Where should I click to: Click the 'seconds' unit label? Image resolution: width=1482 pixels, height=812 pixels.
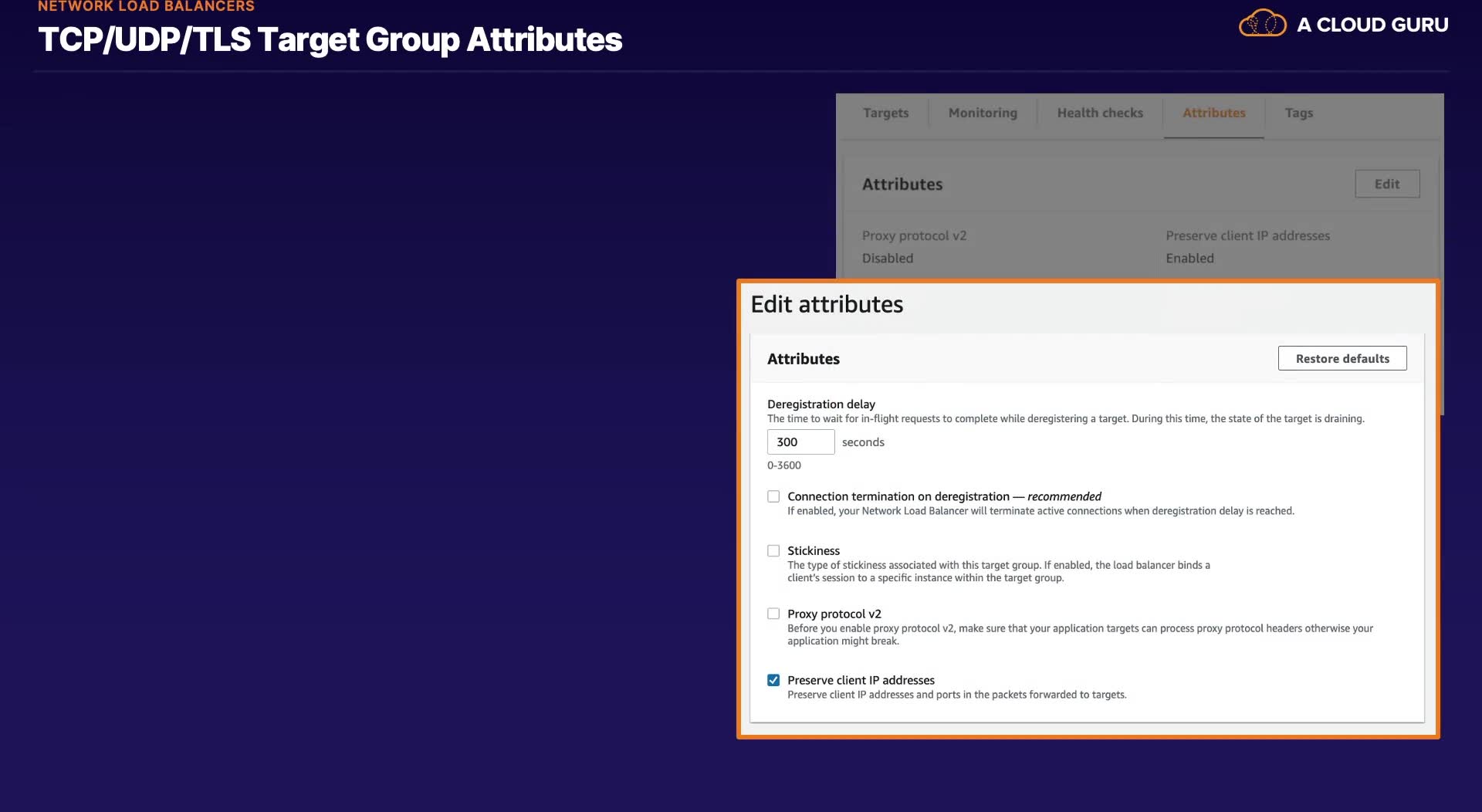(863, 442)
